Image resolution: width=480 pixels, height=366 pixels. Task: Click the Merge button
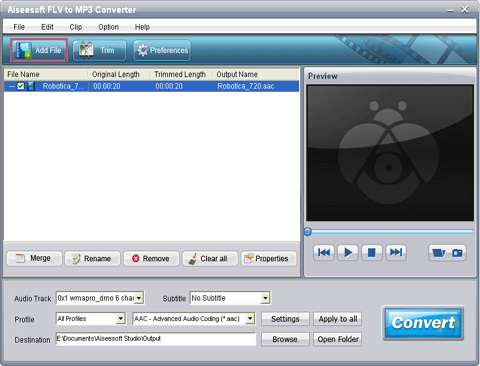pos(34,259)
